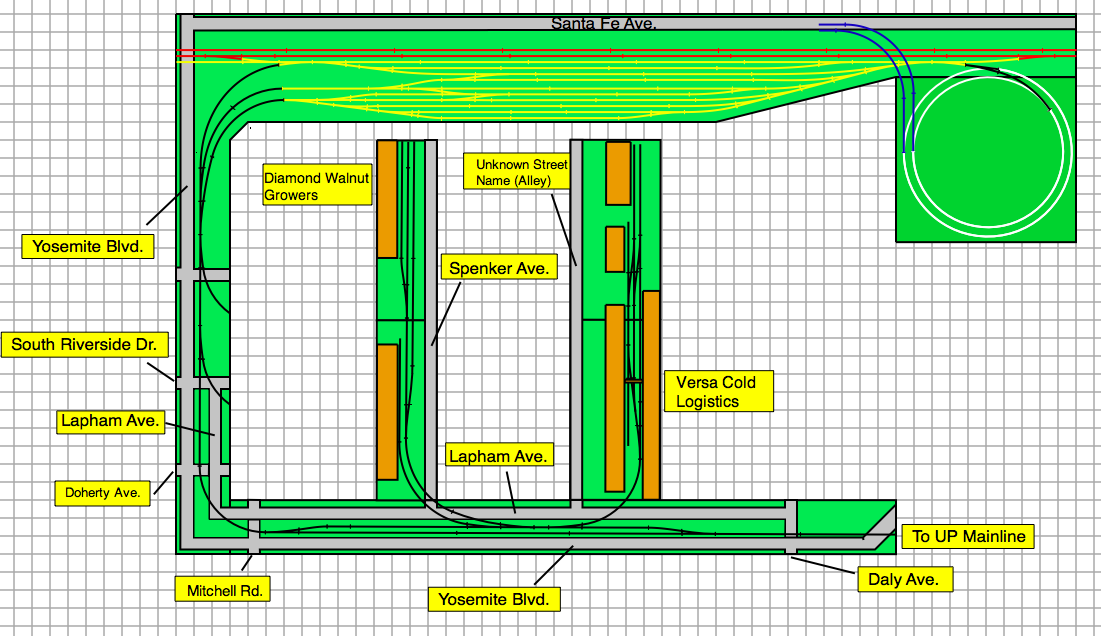The image size is (1101, 636).
Task: Click the orange building beside Diamond Walnut Growers
Action: coord(387,198)
